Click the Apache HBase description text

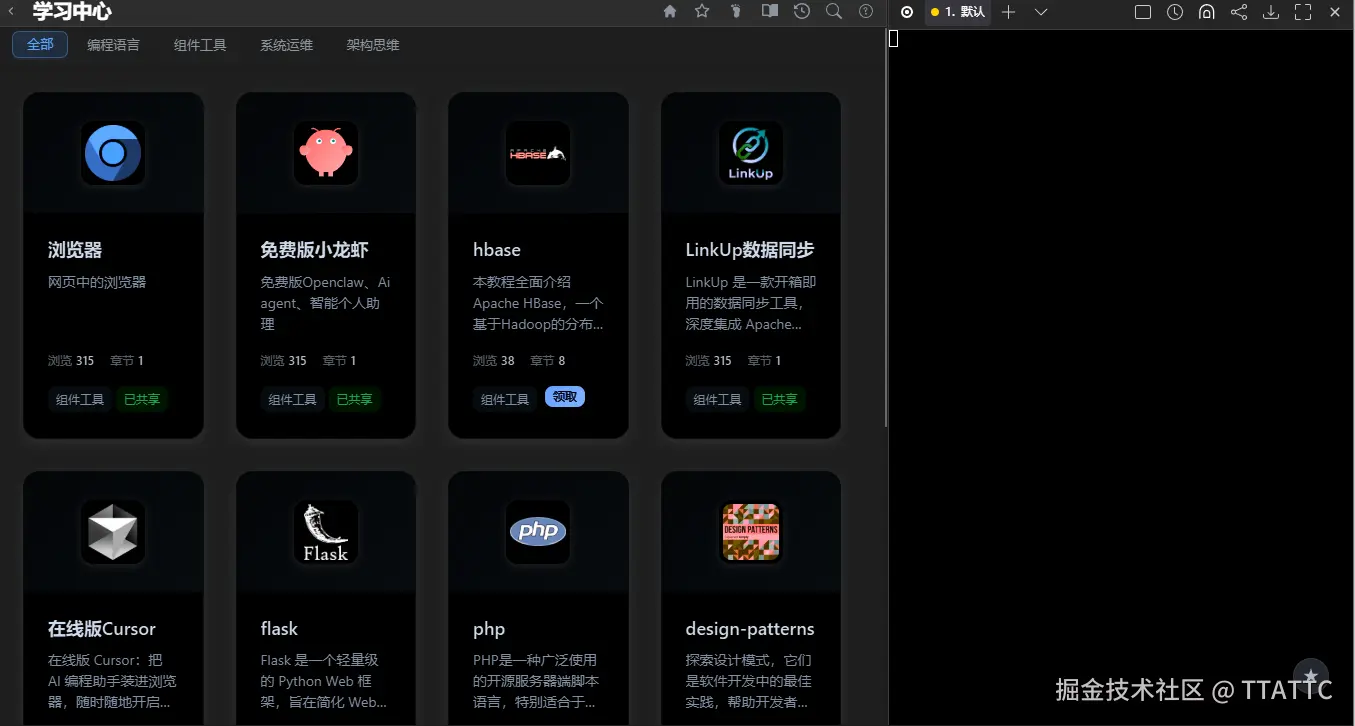click(x=538, y=303)
